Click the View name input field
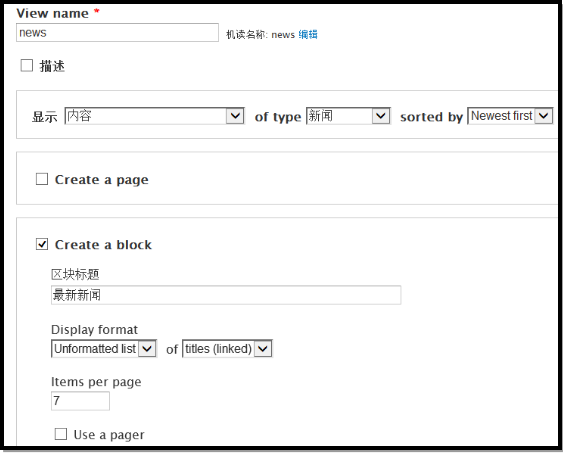The height and width of the screenshot is (453, 564). [x=117, y=33]
